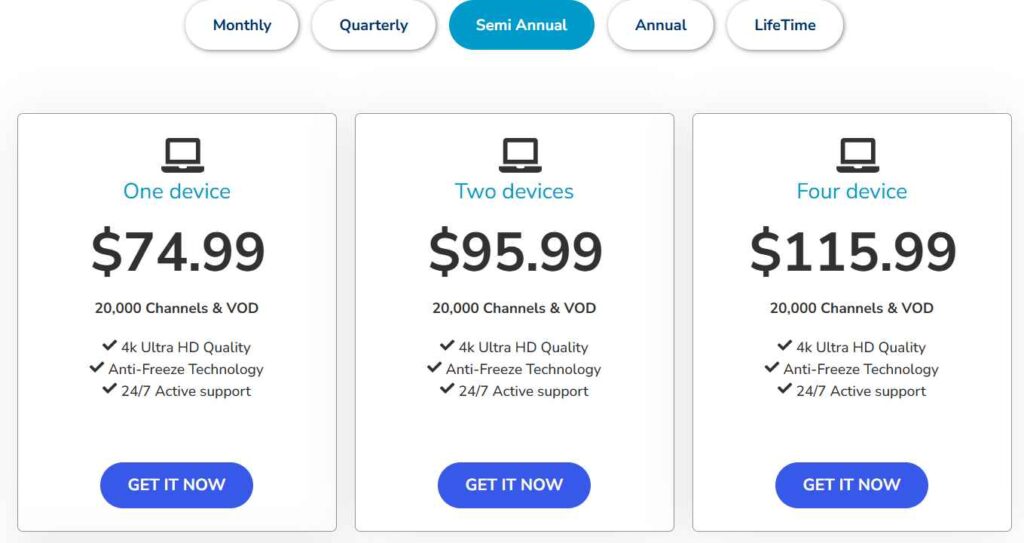Click the laptop icon above One device

[x=182, y=155]
